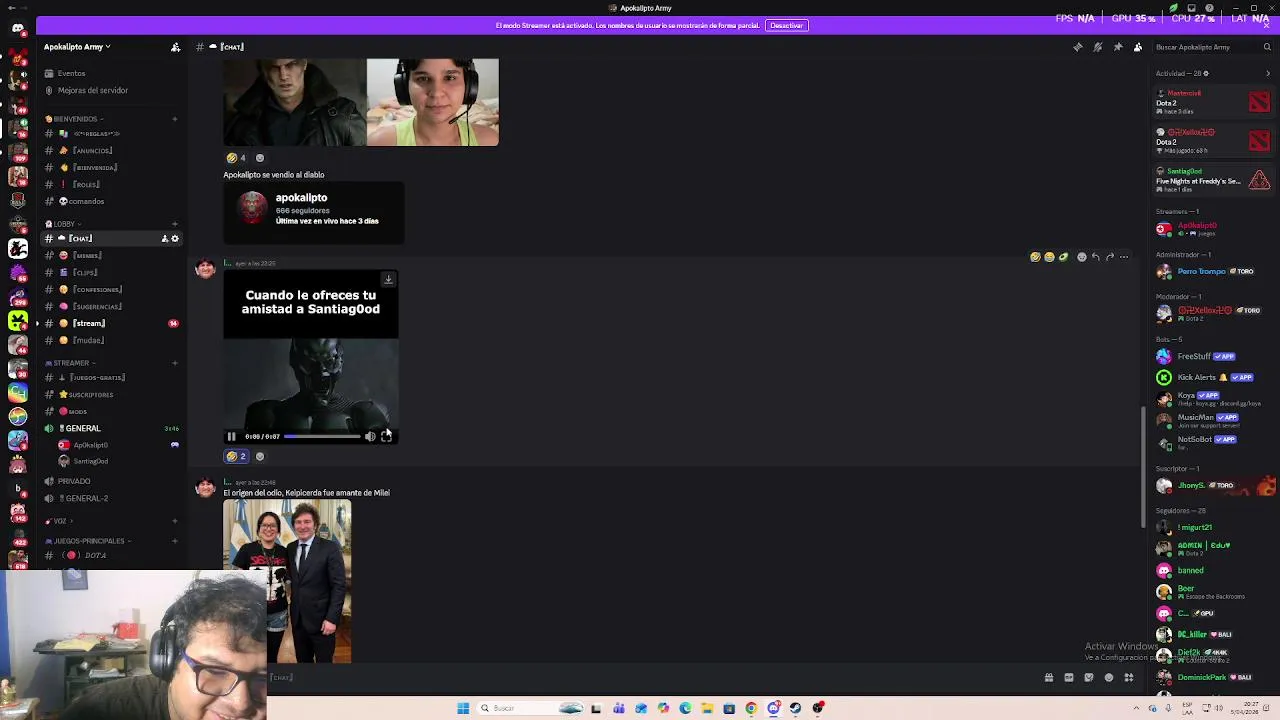1280x720 pixels.
Task: Open the ROLES channel
Action: point(86,184)
